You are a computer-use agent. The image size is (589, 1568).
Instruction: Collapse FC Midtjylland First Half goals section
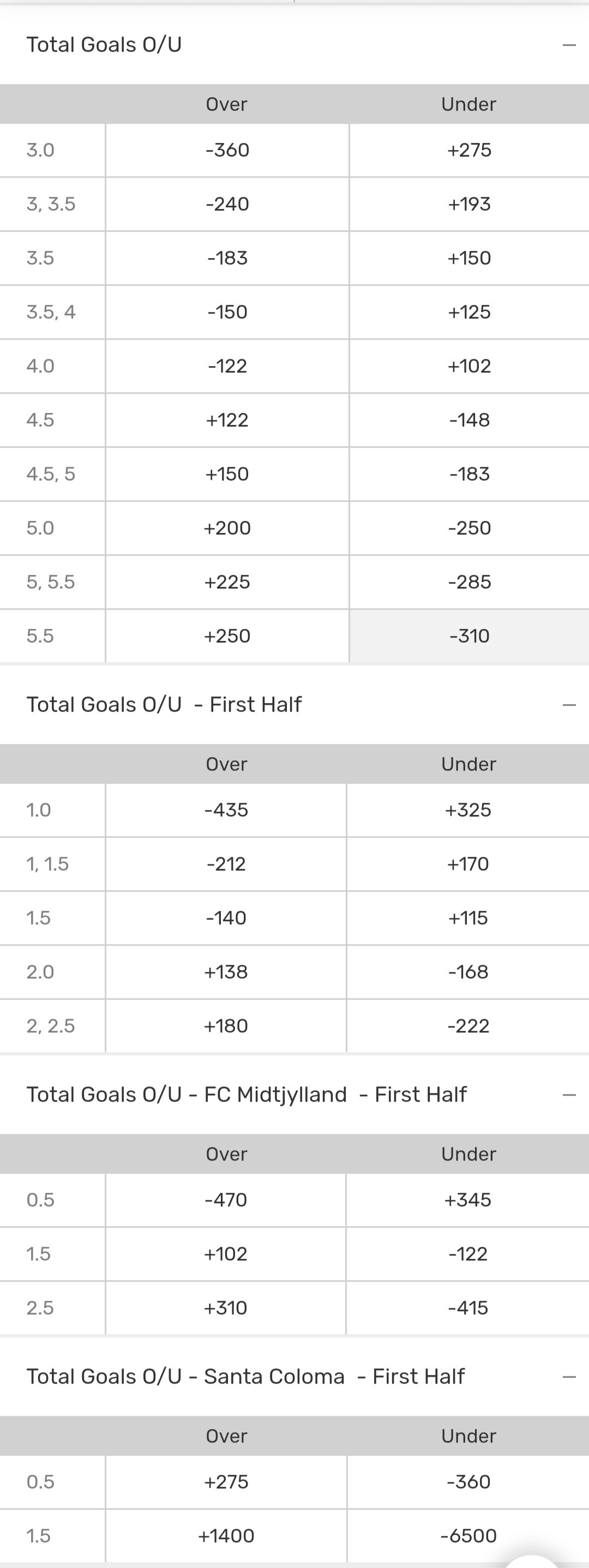(569, 1095)
